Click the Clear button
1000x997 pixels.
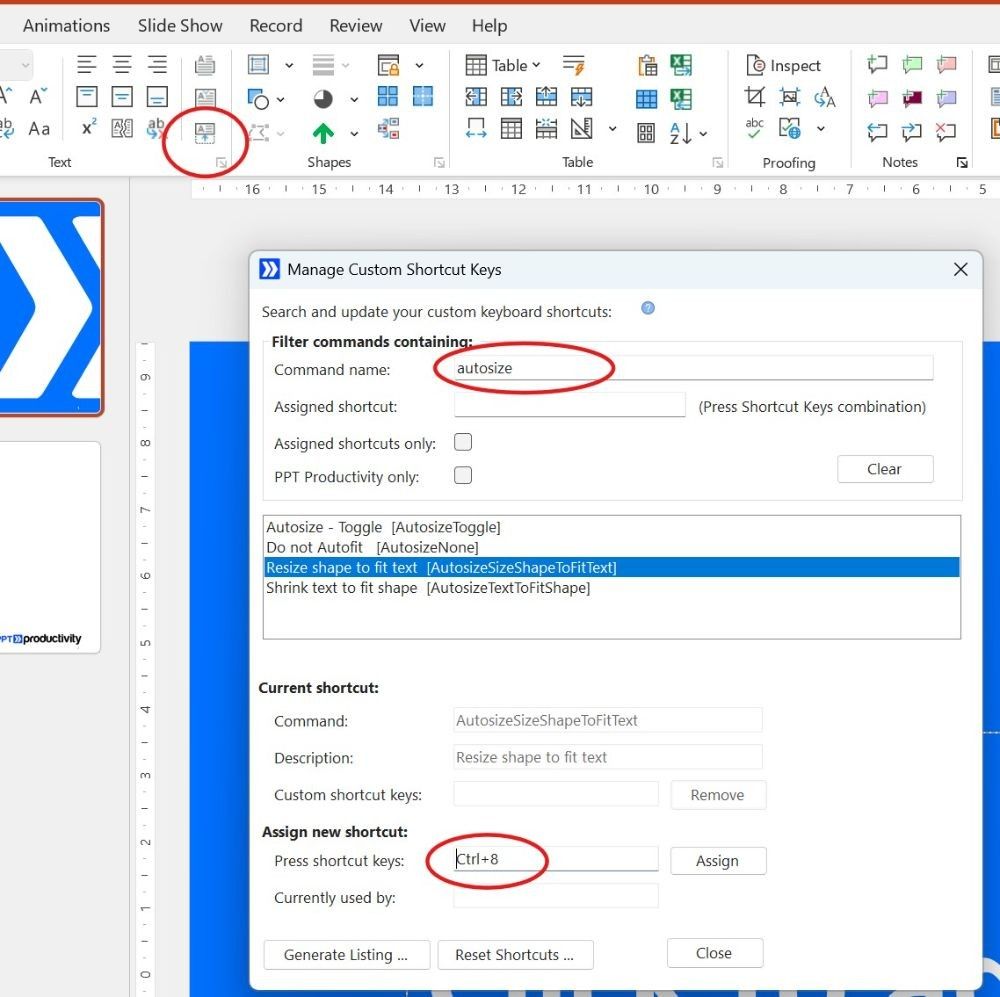coord(885,469)
